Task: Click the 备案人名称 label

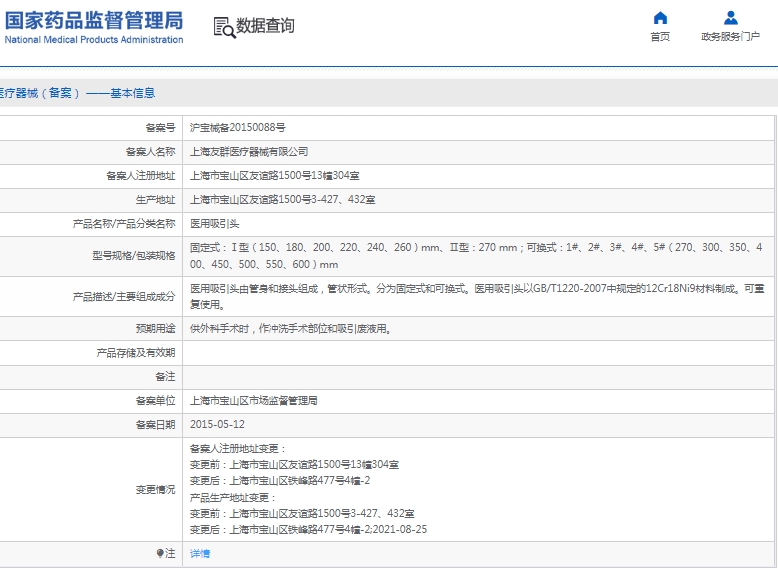Action: click(x=150, y=152)
